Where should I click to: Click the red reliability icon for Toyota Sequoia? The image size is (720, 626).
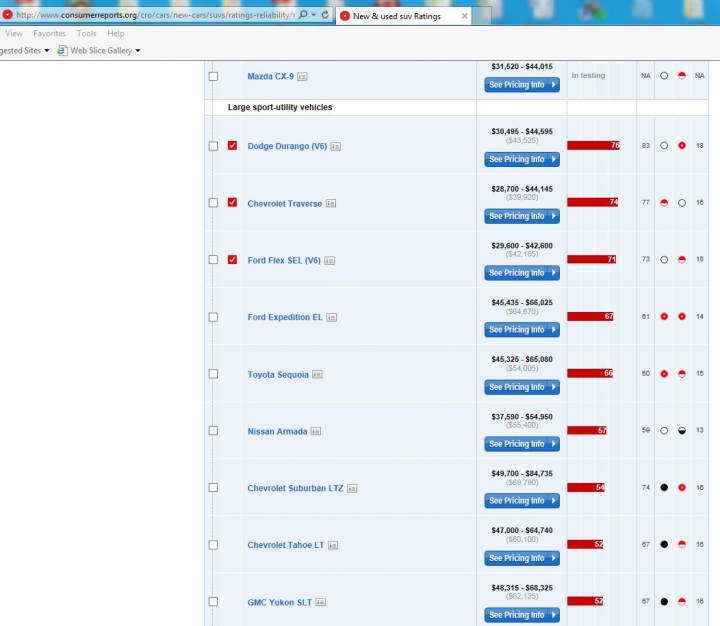[x=664, y=374]
